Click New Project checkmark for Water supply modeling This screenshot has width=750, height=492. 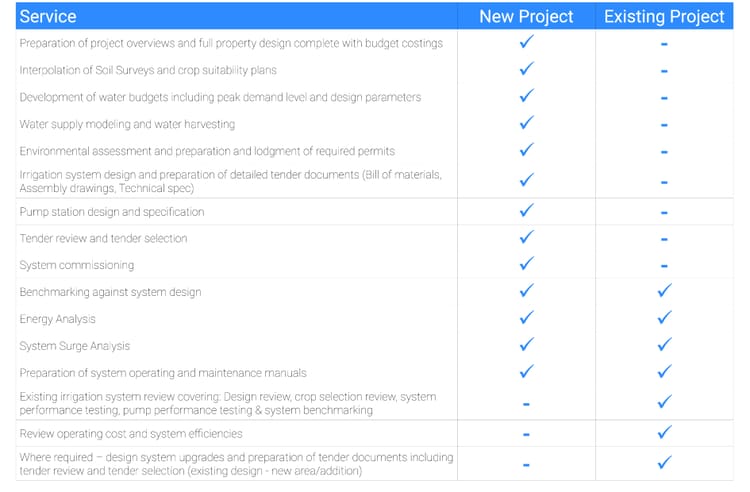click(x=526, y=124)
